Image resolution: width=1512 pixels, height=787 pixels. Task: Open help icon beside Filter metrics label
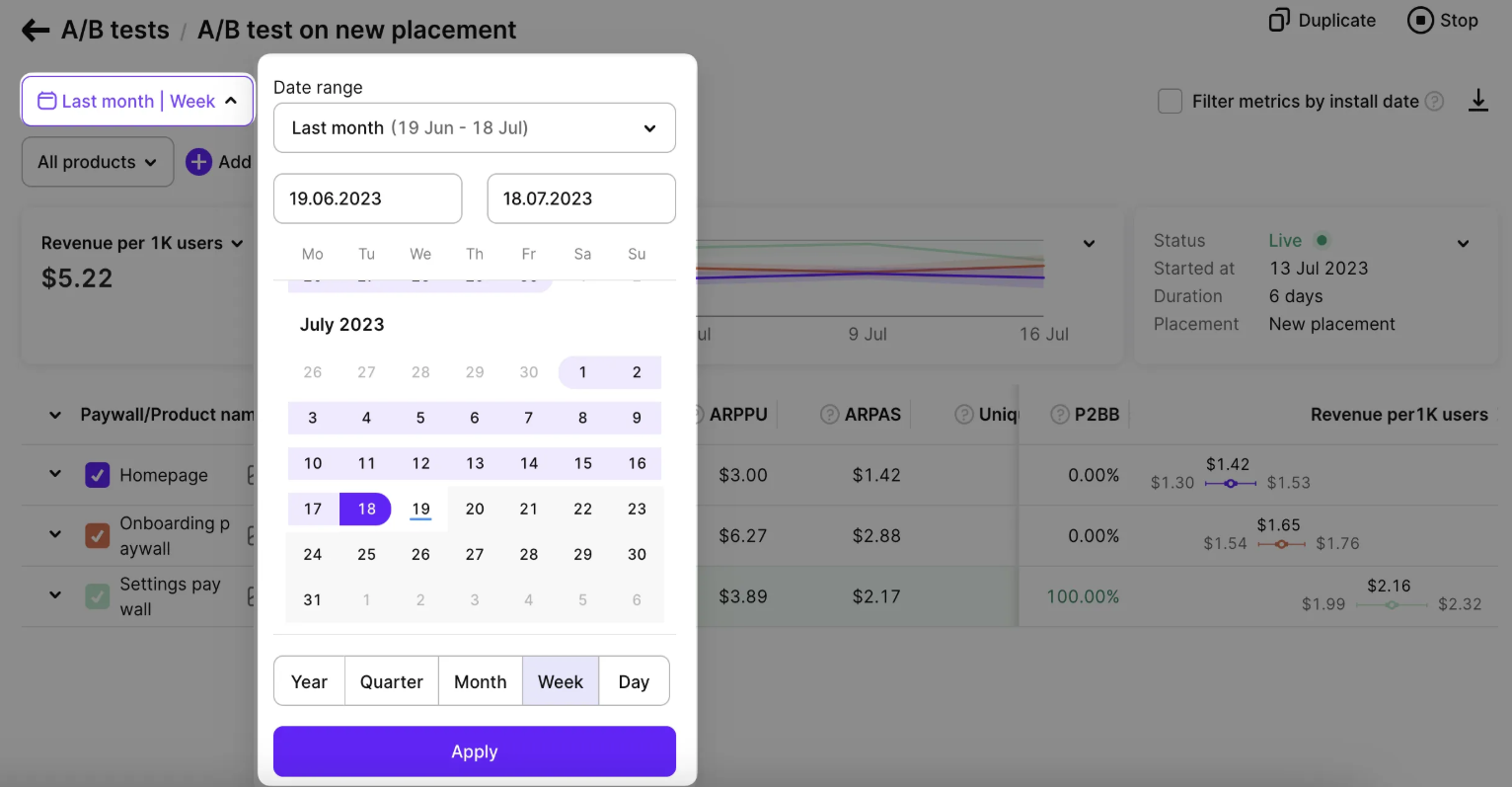(1435, 102)
